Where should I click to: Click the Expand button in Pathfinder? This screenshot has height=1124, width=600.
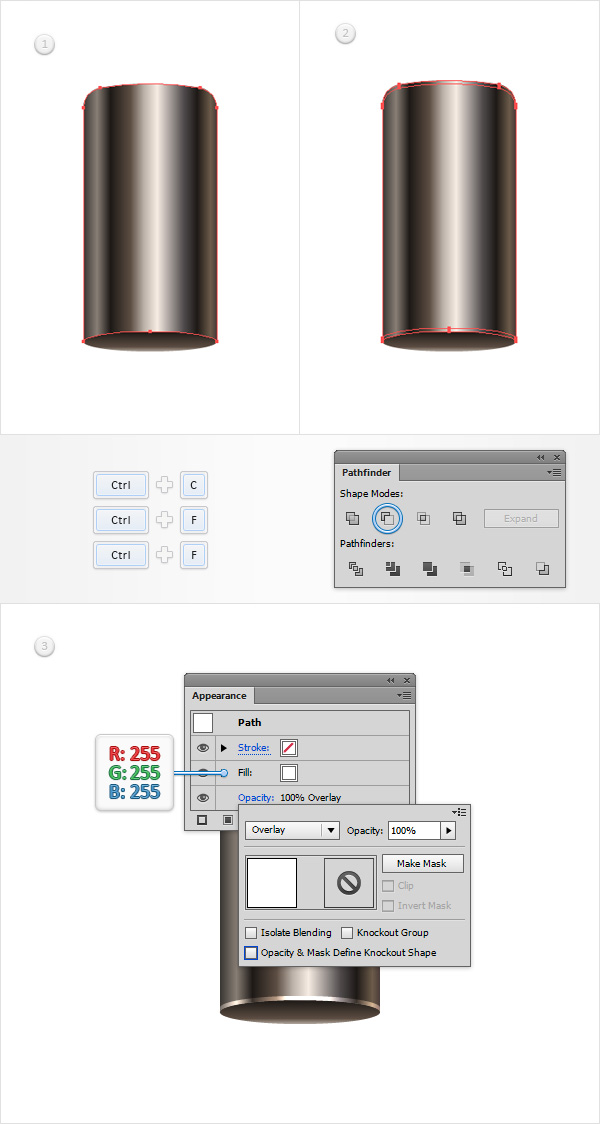[521, 518]
